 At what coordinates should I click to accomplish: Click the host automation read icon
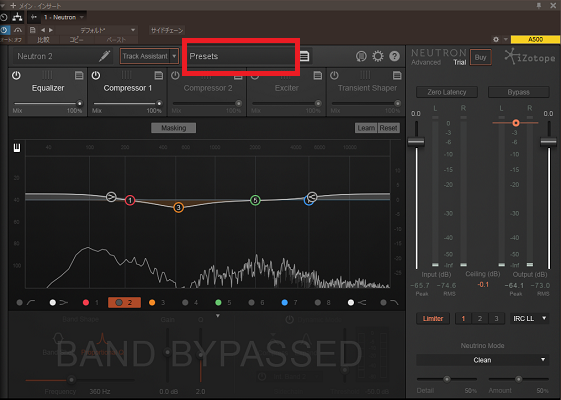click(18, 30)
